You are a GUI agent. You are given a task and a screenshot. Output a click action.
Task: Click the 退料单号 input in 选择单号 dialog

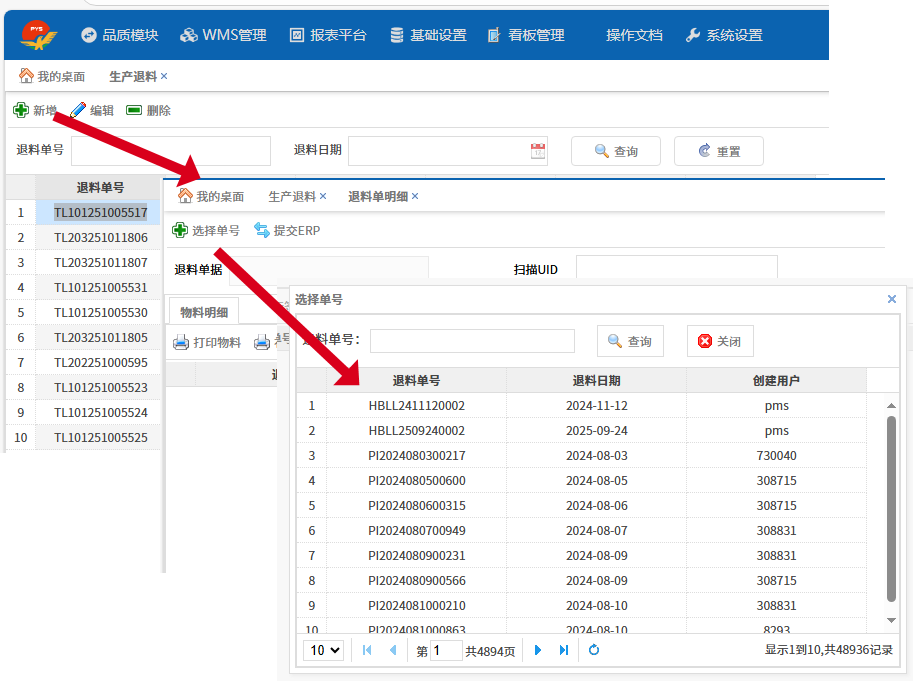472,341
